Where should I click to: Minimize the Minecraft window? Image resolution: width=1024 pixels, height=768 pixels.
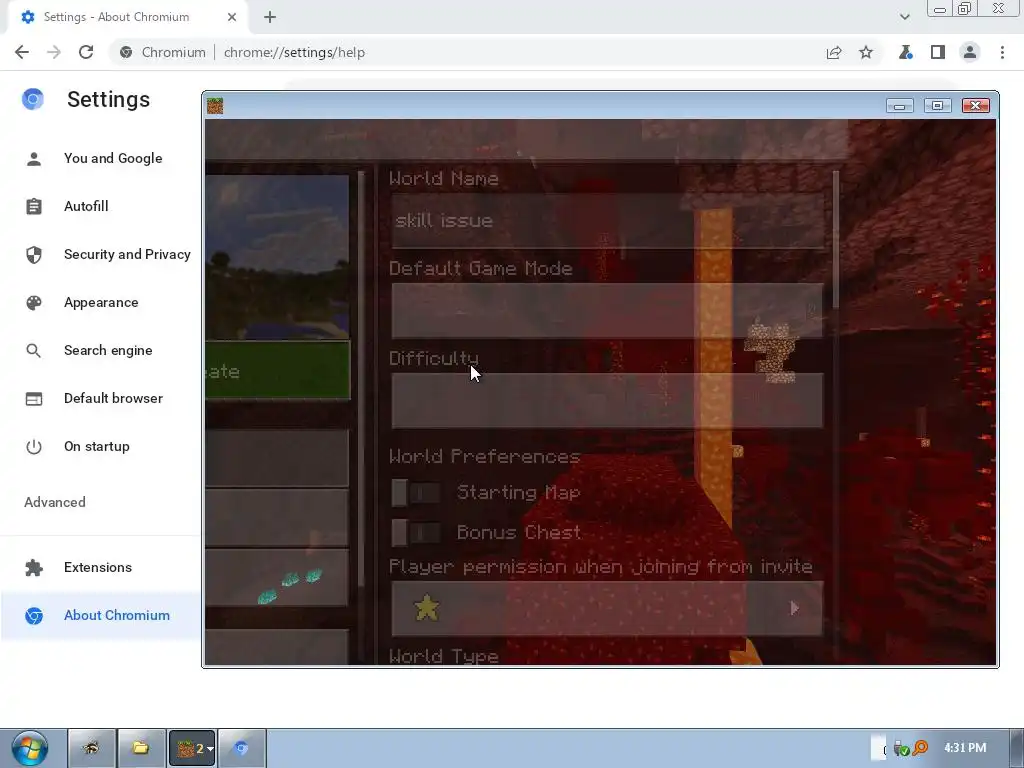point(899,106)
